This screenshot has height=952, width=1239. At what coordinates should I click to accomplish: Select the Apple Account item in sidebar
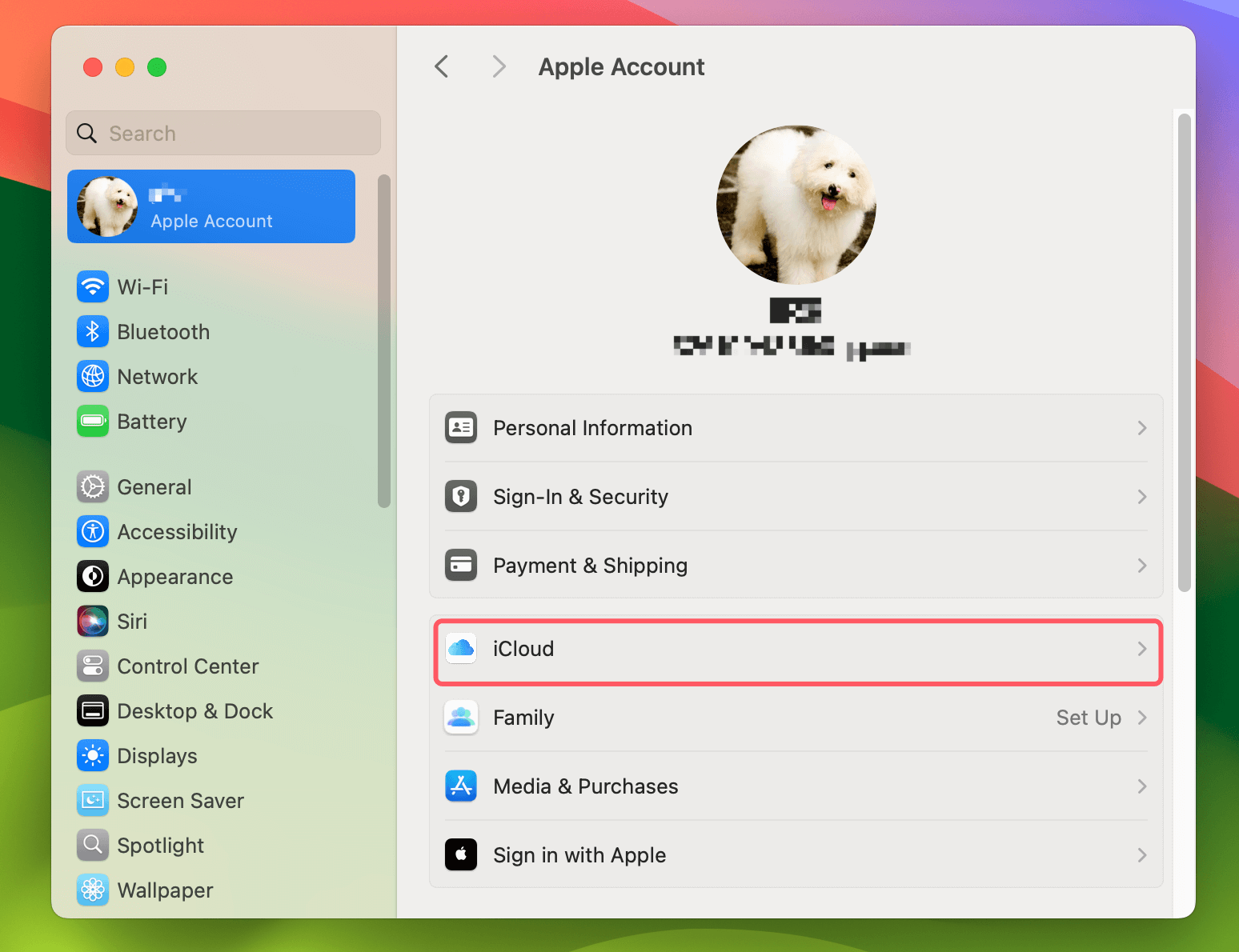point(211,206)
